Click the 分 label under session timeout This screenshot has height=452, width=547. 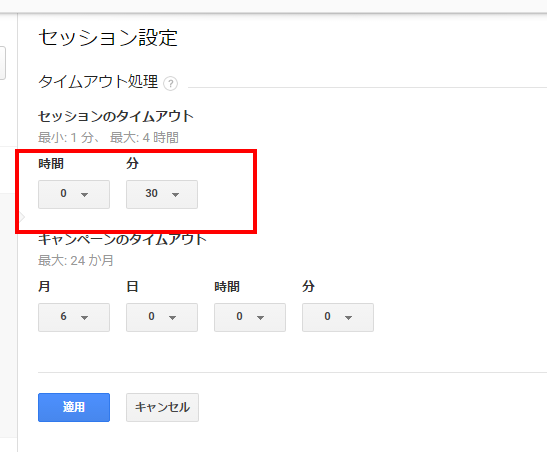point(133,163)
